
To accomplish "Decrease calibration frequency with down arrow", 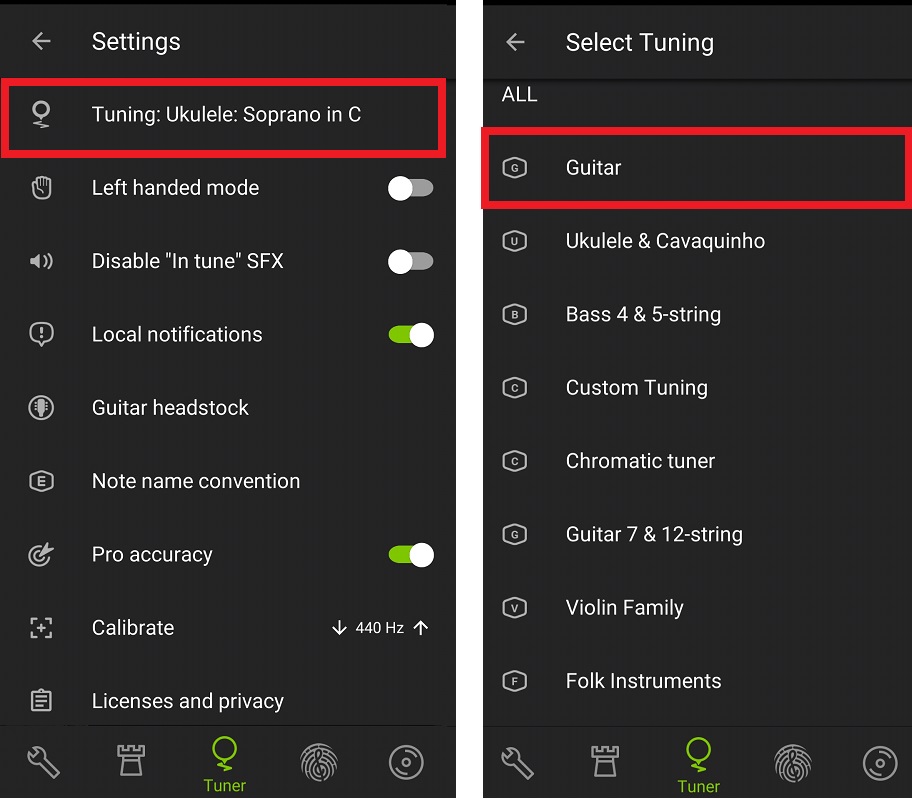I will click(x=339, y=628).
